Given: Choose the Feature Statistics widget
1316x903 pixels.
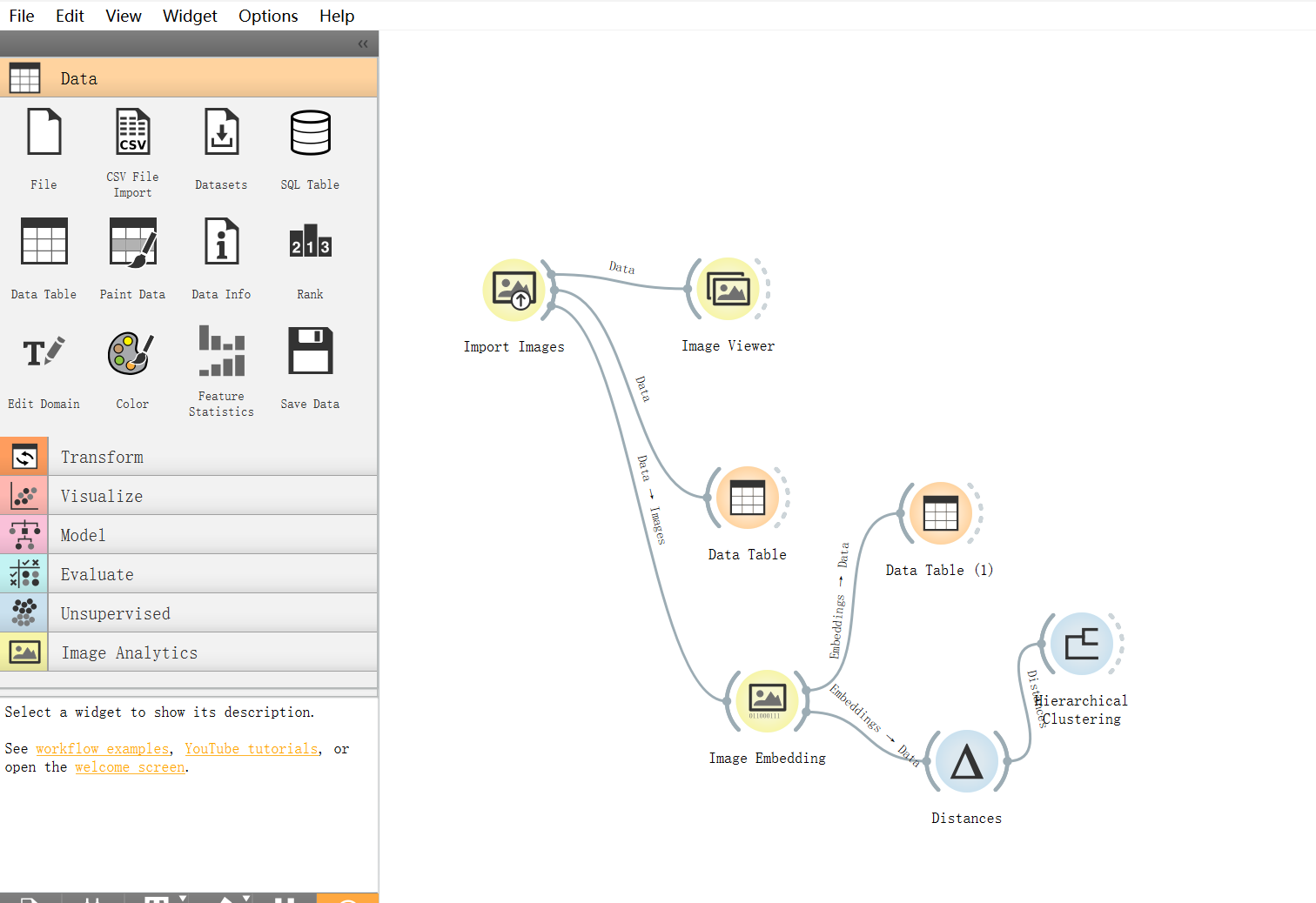Looking at the screenshot, I should [x=221, y=352].
